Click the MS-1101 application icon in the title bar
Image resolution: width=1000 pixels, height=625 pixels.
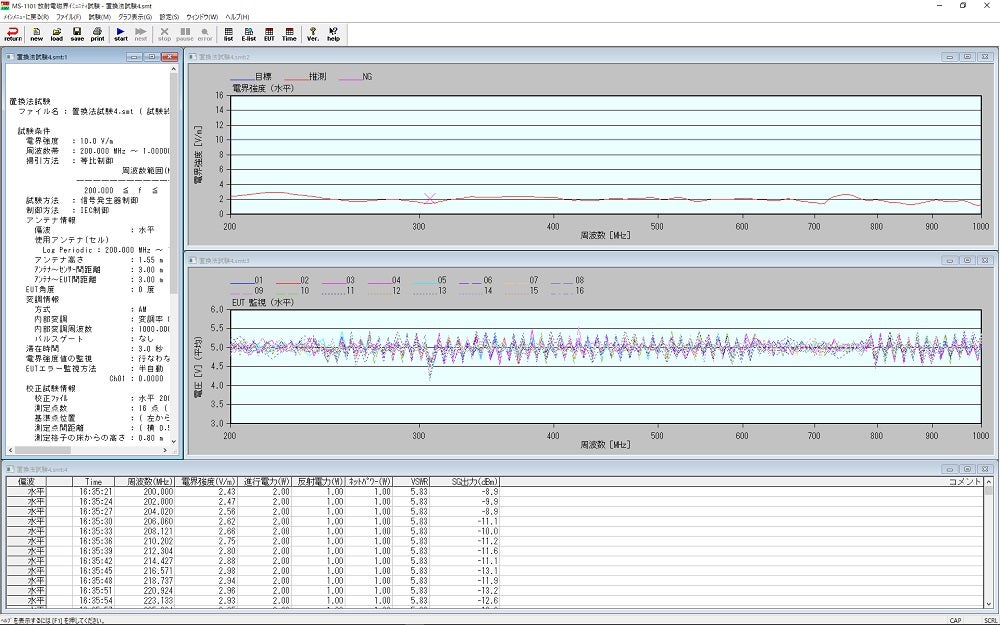pos(5,5)
